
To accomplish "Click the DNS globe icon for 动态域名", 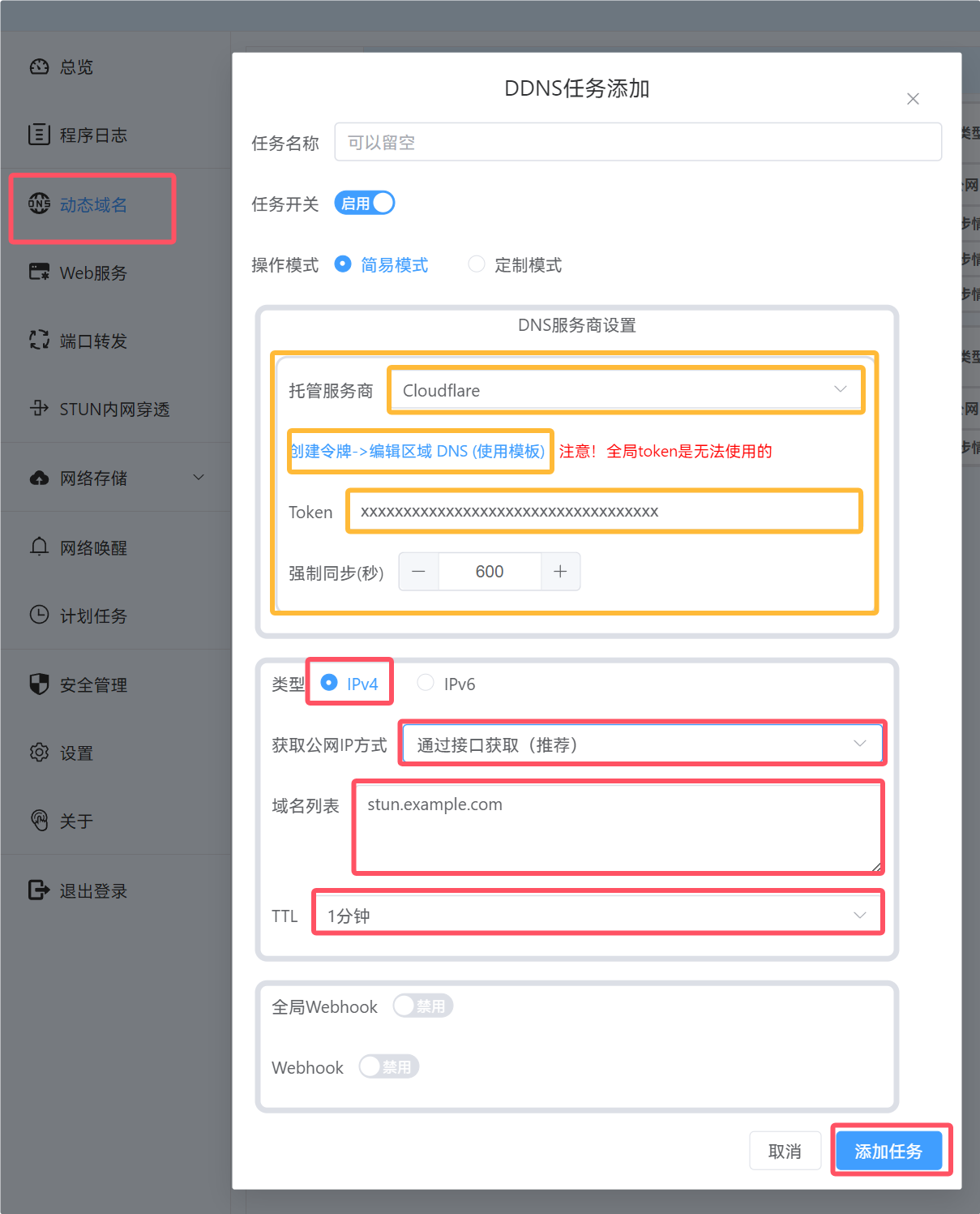I will click(x=39, y=204).
